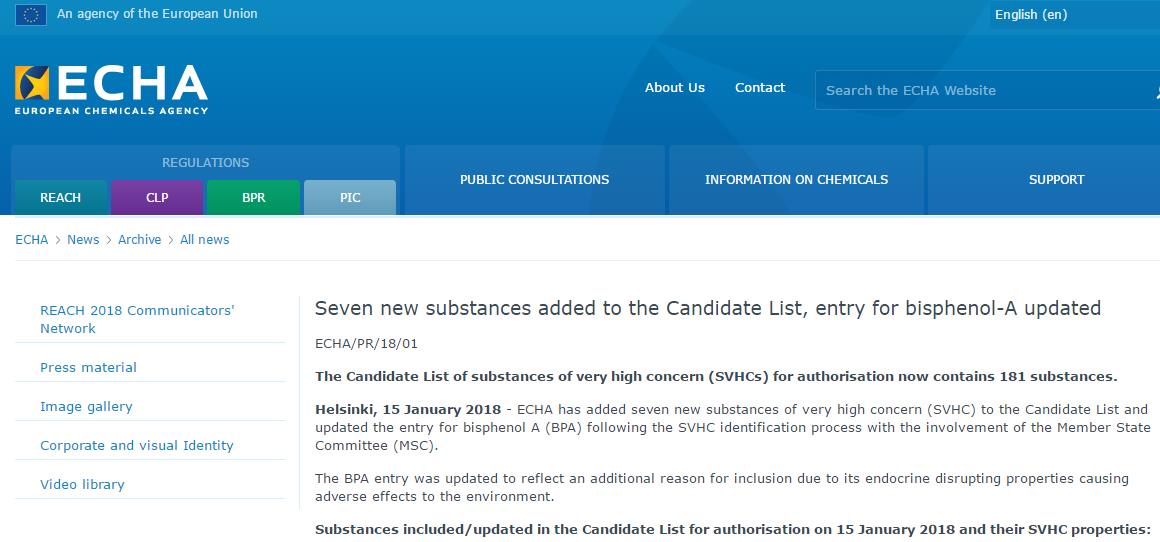Open the Video library sidebar link
Image resolution: width=1160 pixels, height=542 pixels.
click(82, 485)
